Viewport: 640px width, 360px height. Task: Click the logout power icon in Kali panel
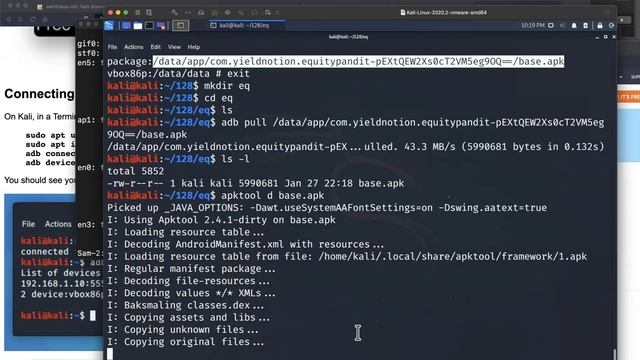pos(611,25)
